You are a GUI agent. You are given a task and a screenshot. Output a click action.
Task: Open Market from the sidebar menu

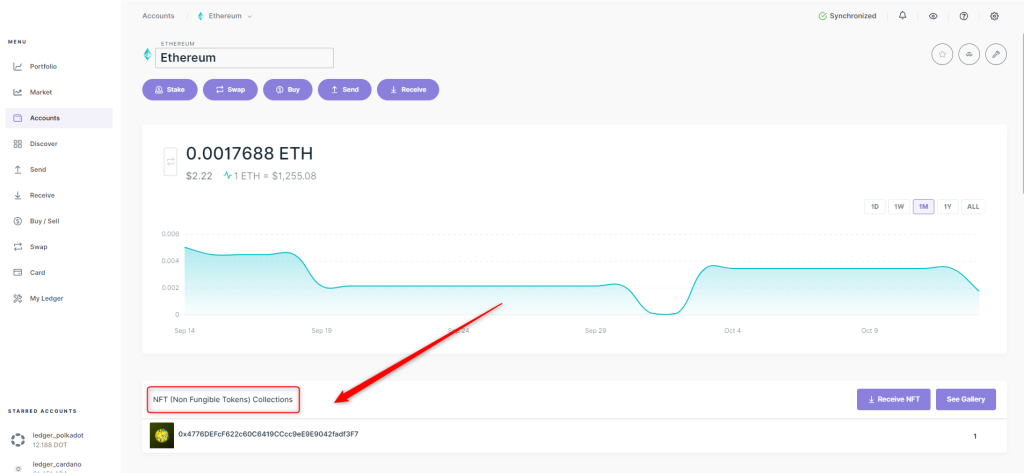[x=41, y=92]
